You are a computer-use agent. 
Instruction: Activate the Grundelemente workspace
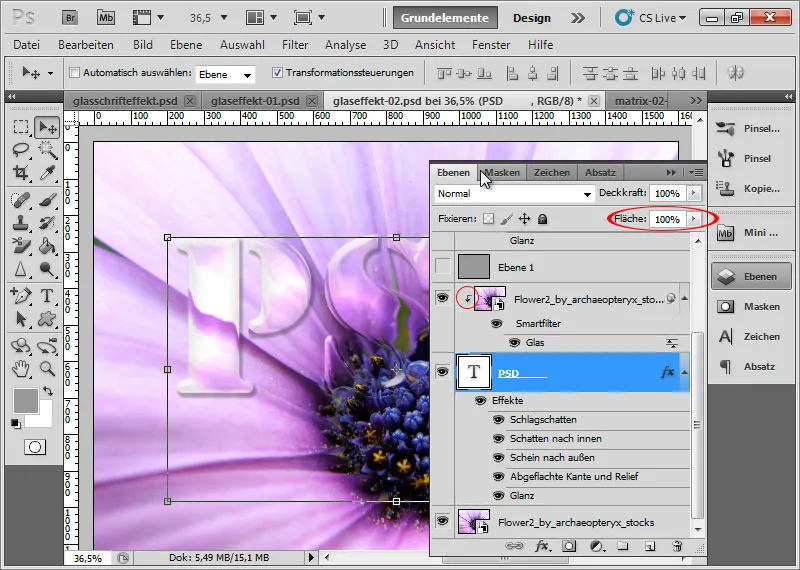(x=444, y=18)
